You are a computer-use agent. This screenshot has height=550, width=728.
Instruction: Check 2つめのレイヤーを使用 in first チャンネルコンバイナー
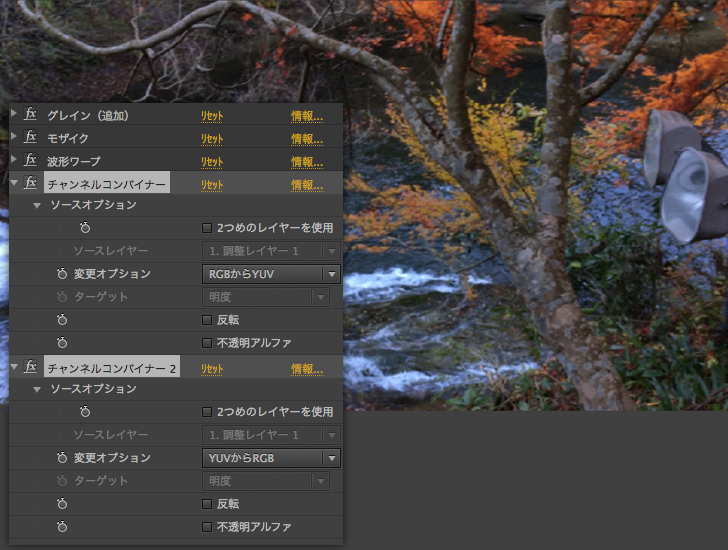[x=208, y=228]
